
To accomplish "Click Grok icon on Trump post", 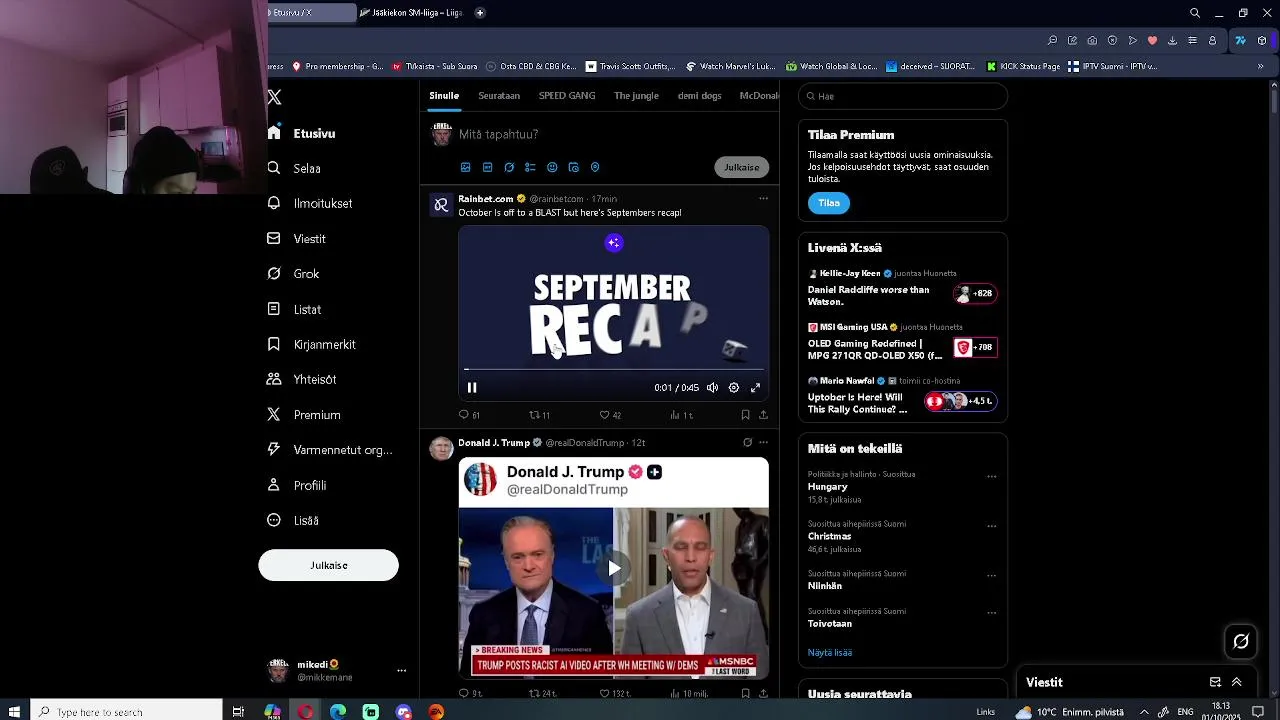I will (x=747, y=442).
